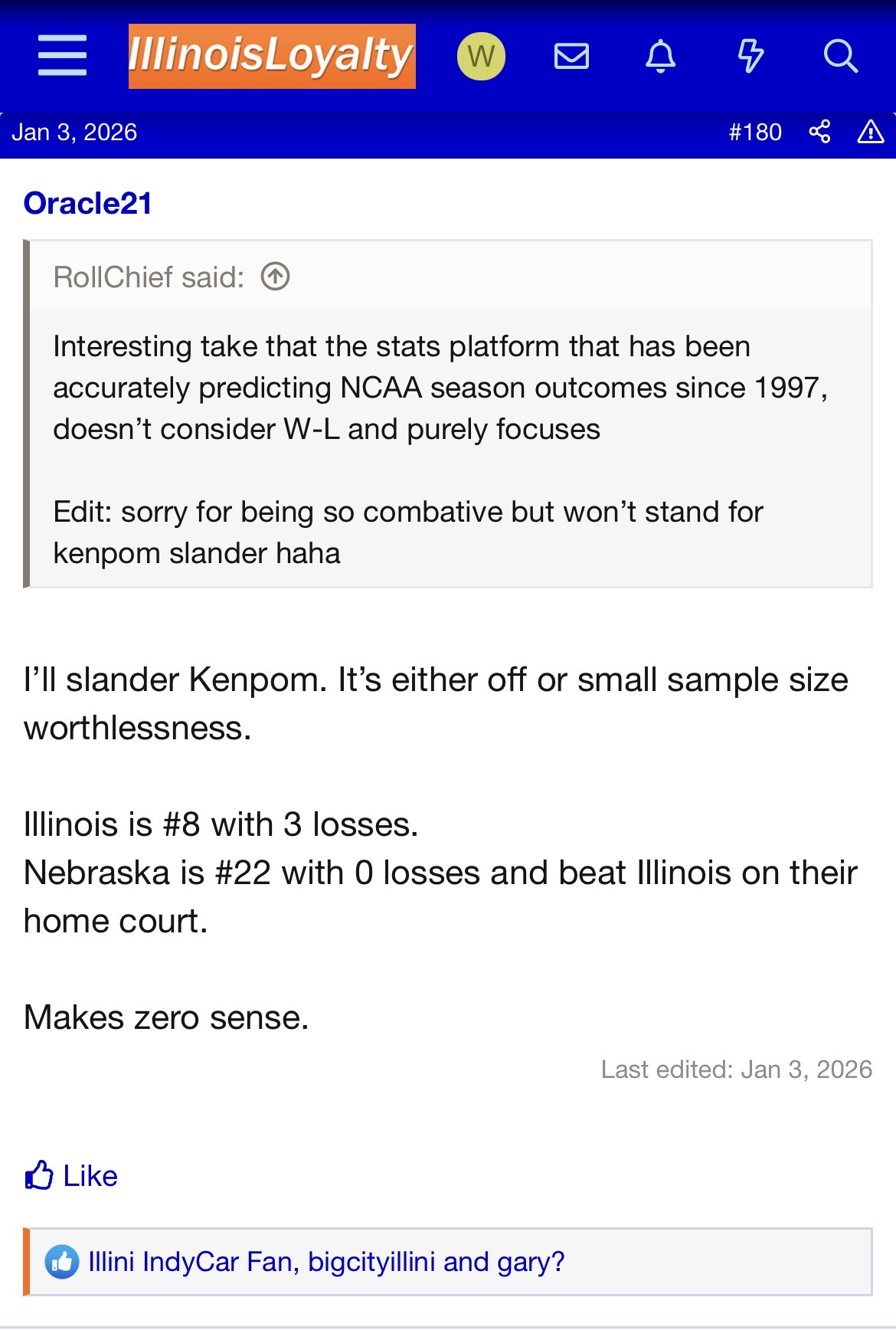
Task: Click the Jan 3, 2026 post date
Action: pyautogui.click(x=74, y=132)
